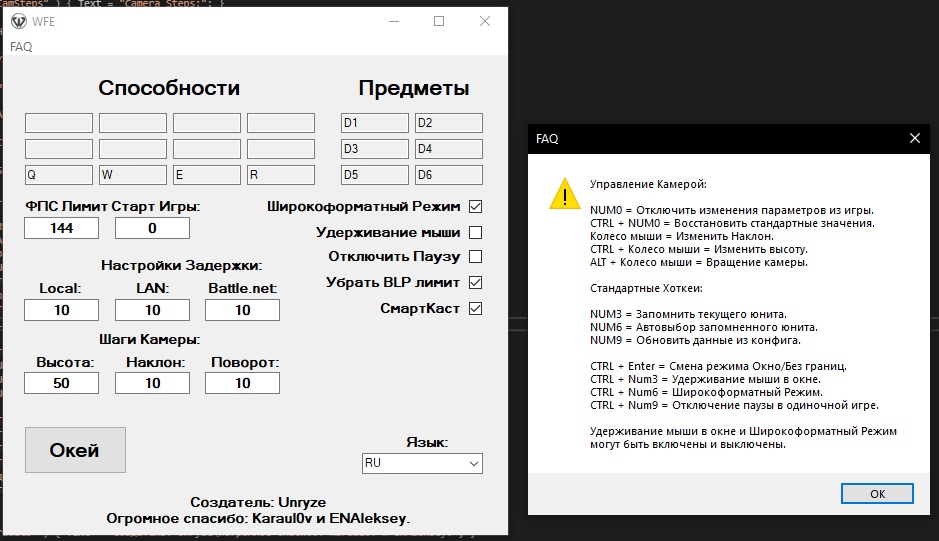
Task: Click the Поворот camera step field
Action: coord(243,383)
